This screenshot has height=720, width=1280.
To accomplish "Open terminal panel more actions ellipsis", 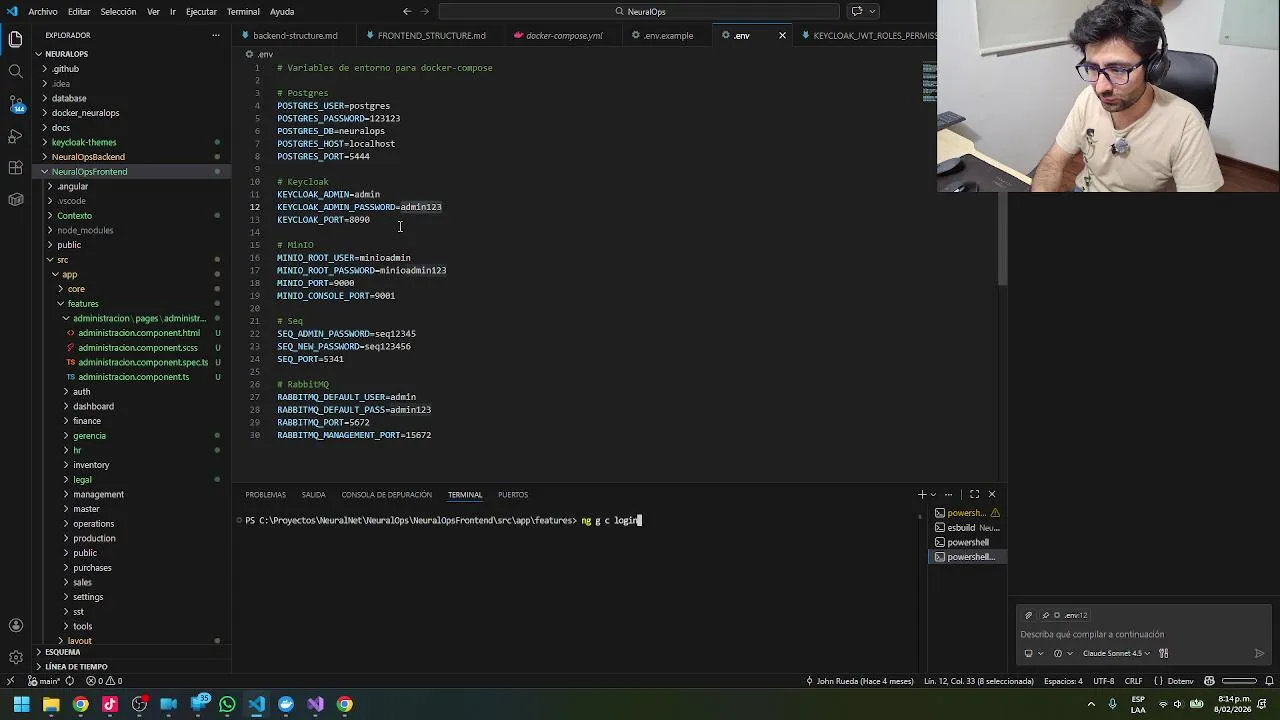I will coord(949,494).
